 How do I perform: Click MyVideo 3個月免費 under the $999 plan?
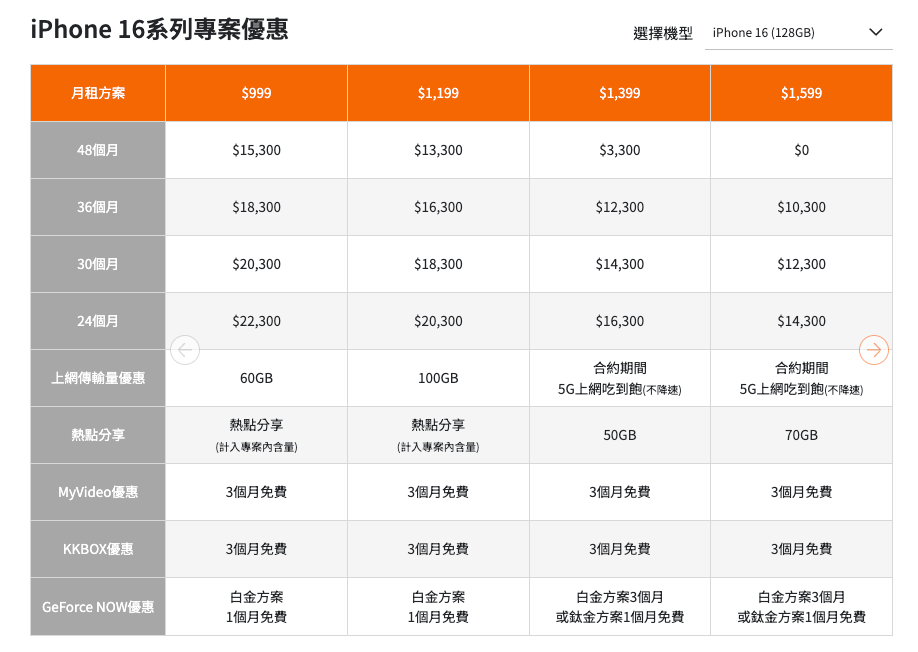pos(256,492)
